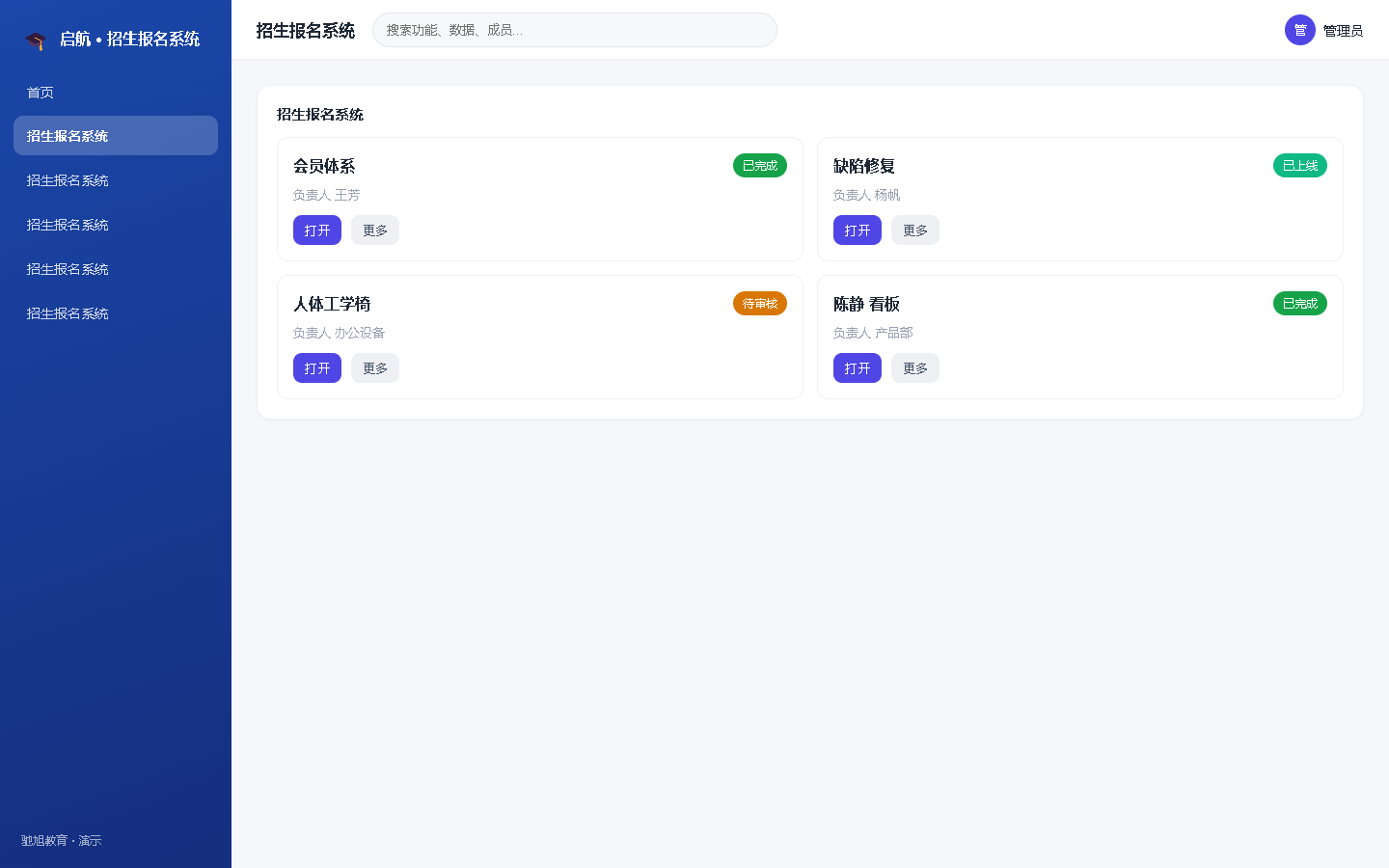Open the 首页 sidebar item
Screen dimensions: 1389x868
[x=116, y=93]
